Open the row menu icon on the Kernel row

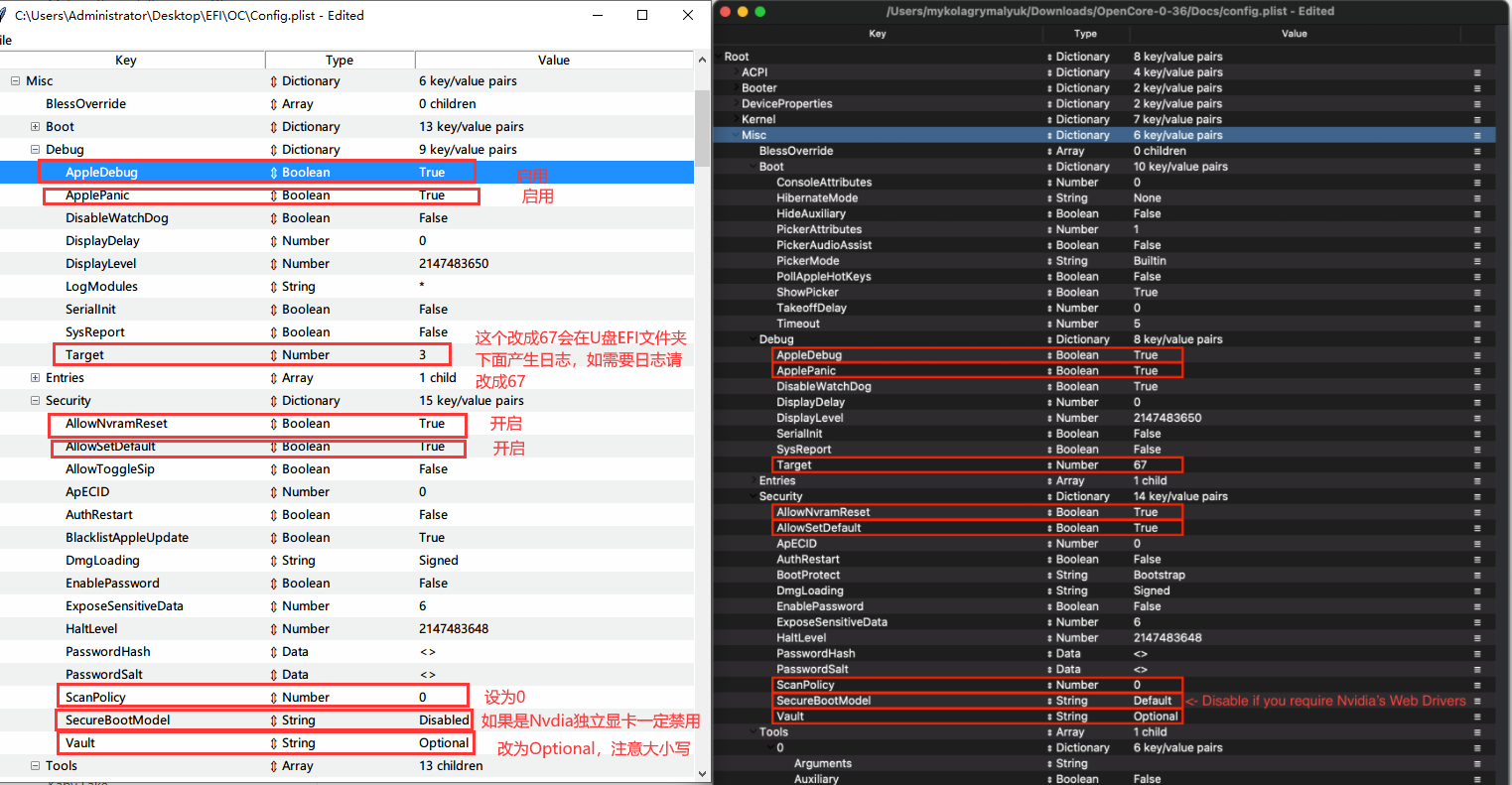(x=1477, y=120)
